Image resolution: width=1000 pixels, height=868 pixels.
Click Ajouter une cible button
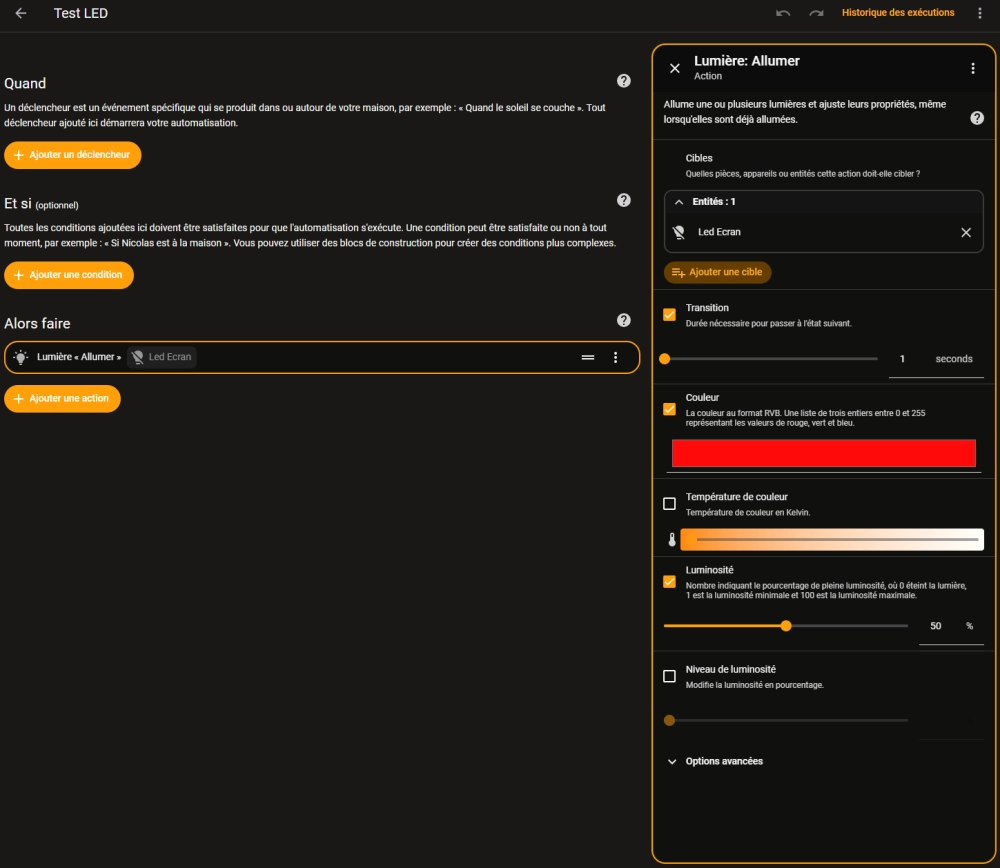pos(717,272)
